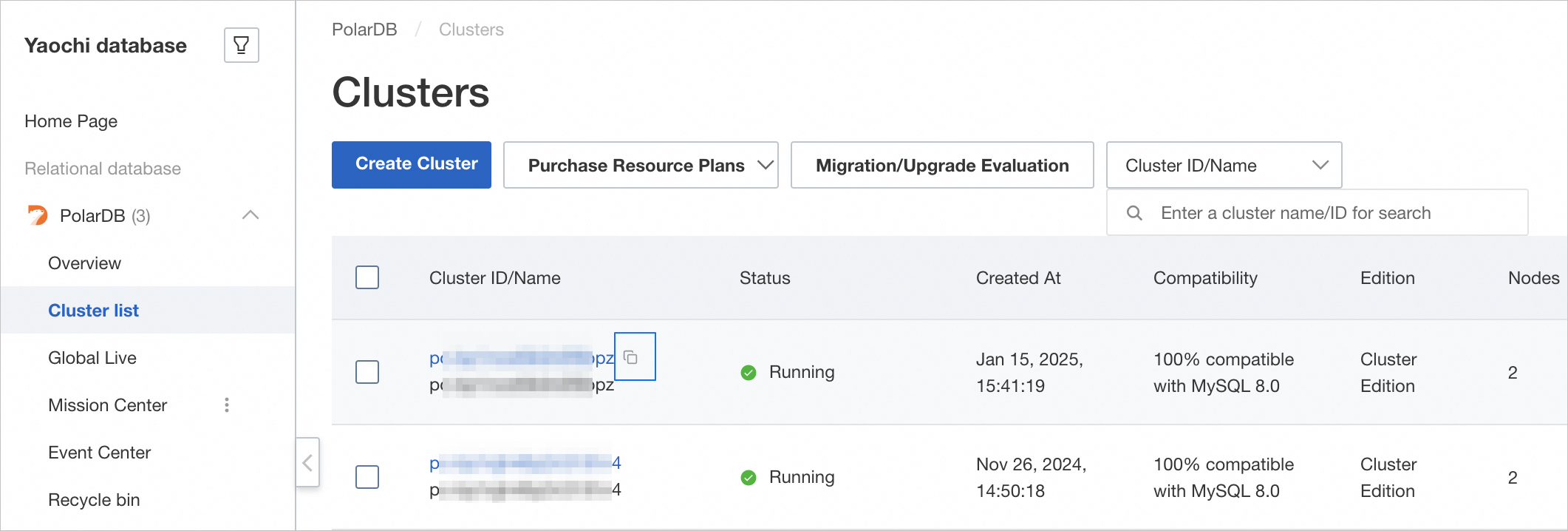Go to Recycle bin in sidebar
The width and height of the screenshot is (1568, 531).
[x=94, y=500]
